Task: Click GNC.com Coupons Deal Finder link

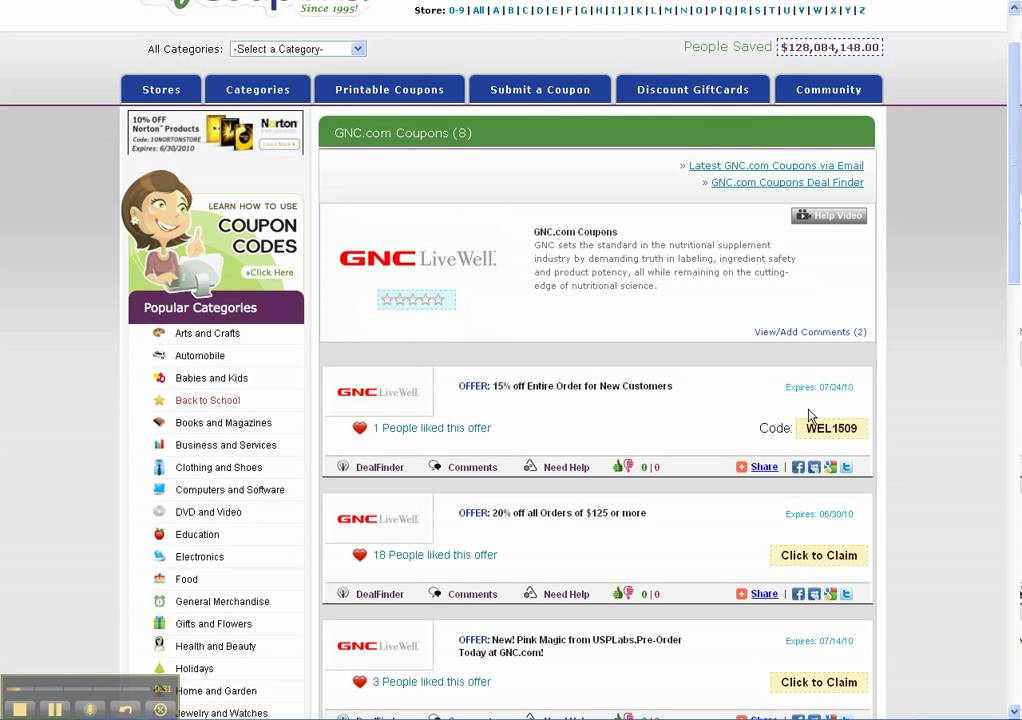Action: (x=787, y=182)
